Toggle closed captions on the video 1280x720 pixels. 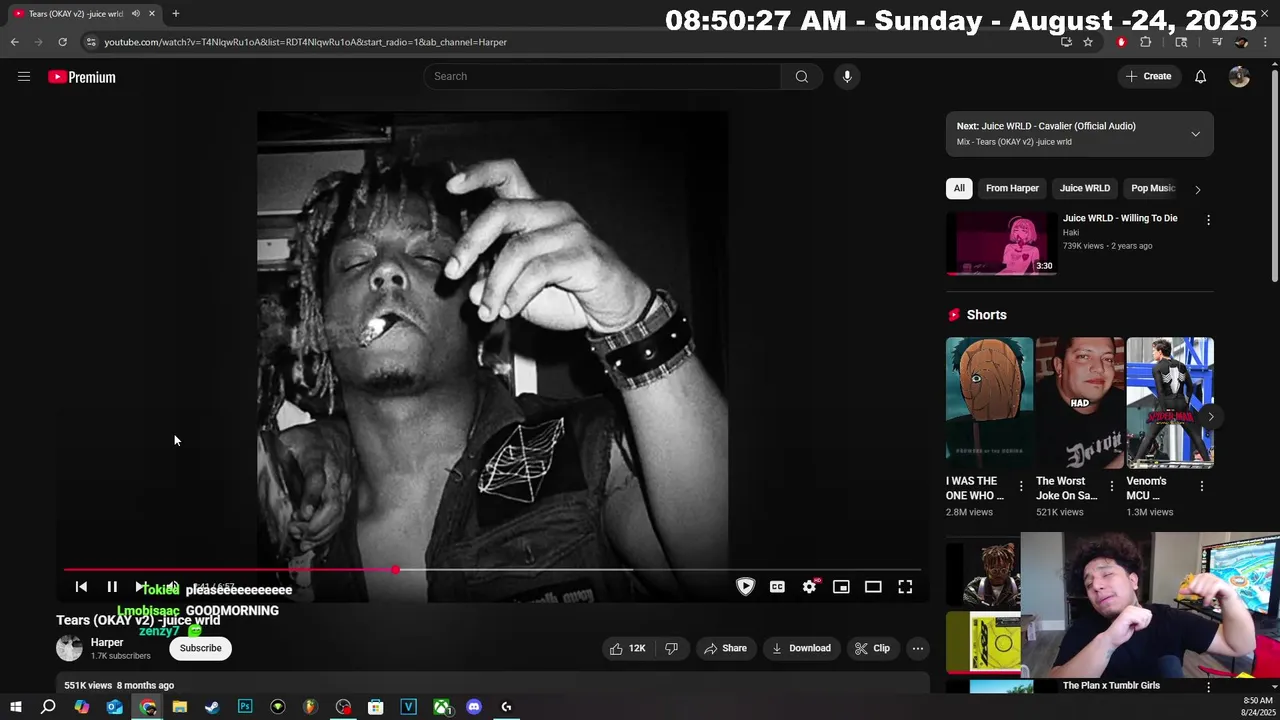tap(777, 587)
